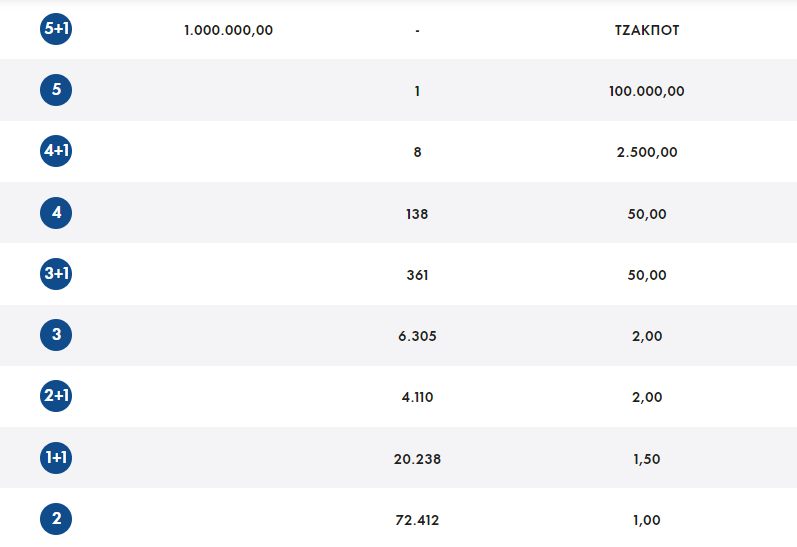
Task: Click the 1.000.000,00 jackpot amount
Action: coord(228,30)
